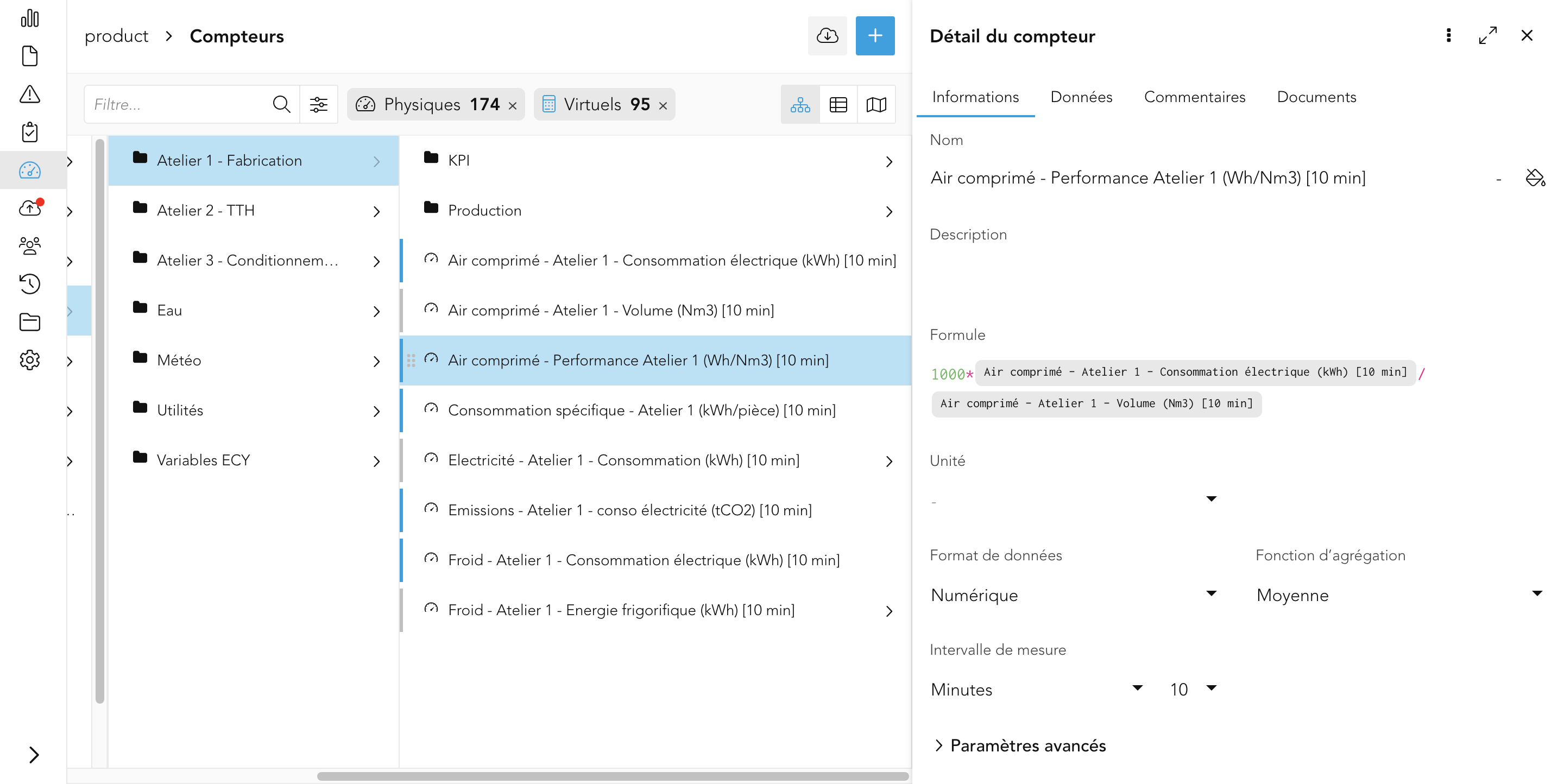The height and width of the screenshot is (784, 1564).
Task: Open the Atelier 1 - Fabrication folder
Action: [x=253, y=160]
